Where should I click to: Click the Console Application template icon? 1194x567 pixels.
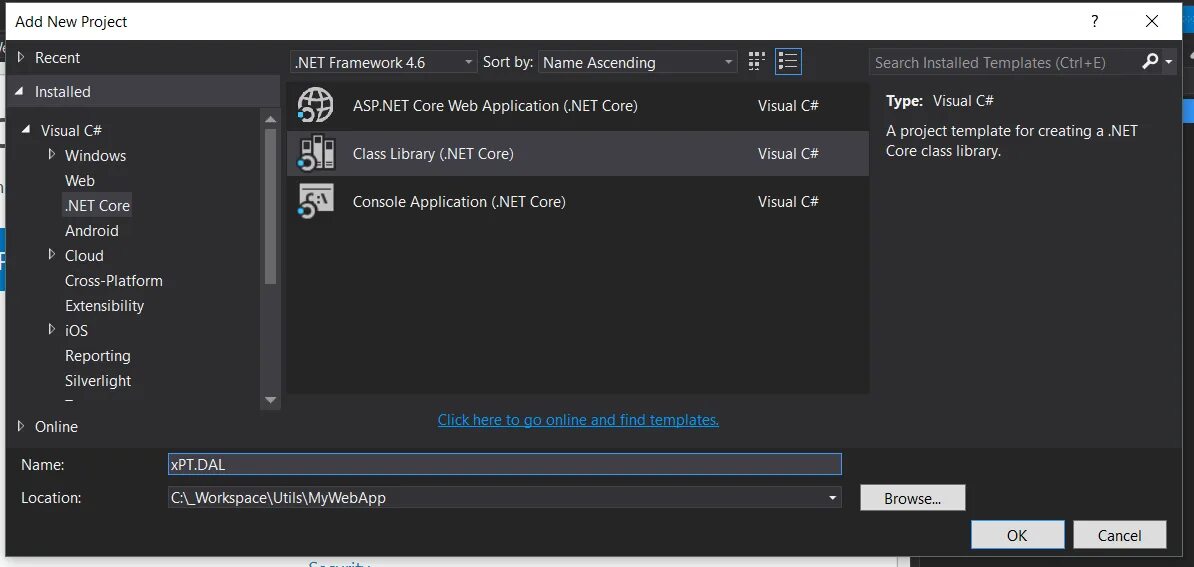pyautogui.click(x=316, y=202)
